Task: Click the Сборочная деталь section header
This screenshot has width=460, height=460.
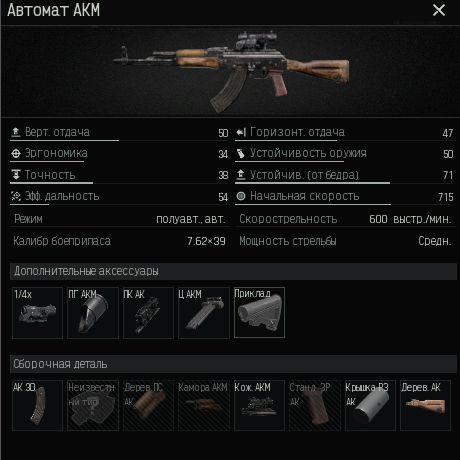Action: pos(233,364)
